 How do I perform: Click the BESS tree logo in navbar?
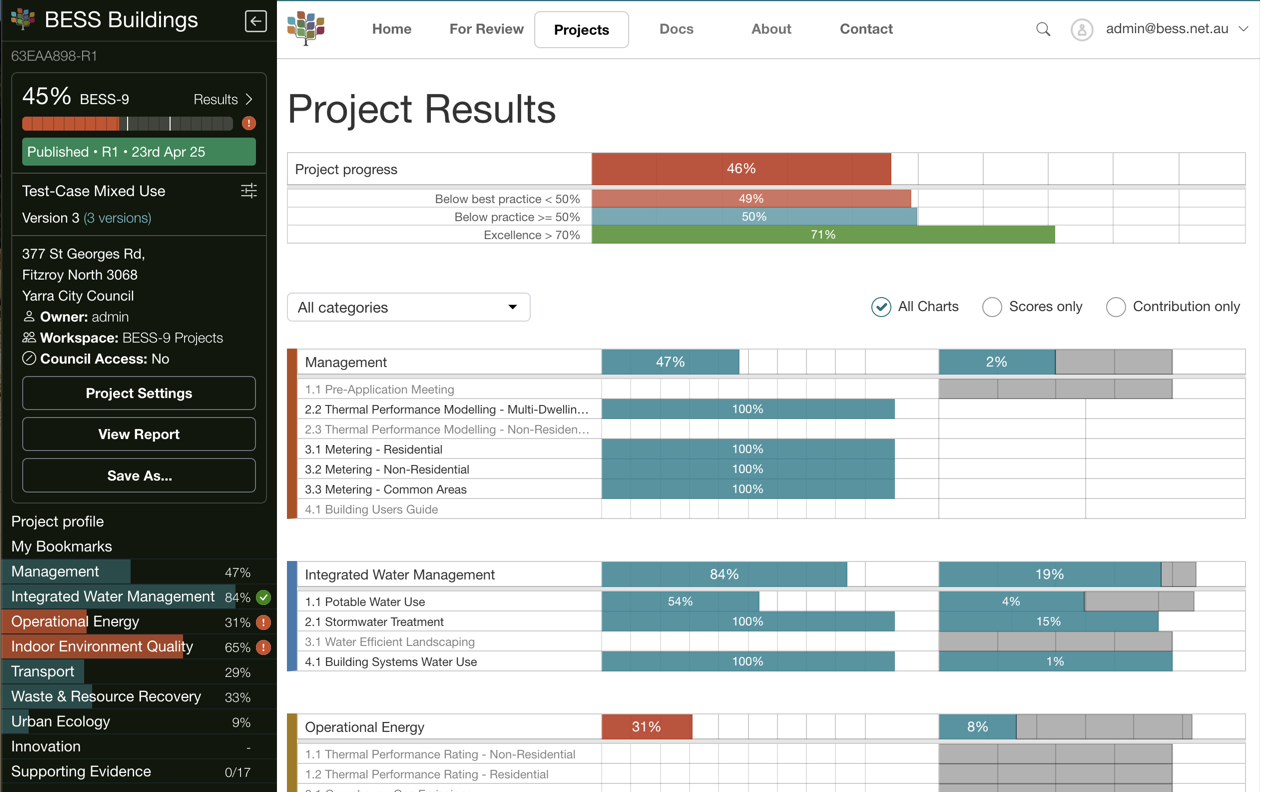306,29
